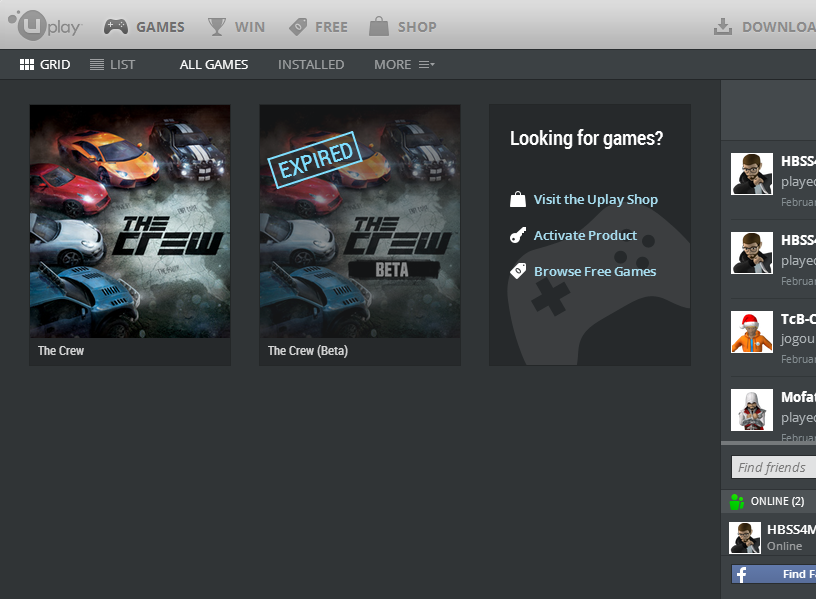816x599 pixels.
Task: Click the Mofat username in feed
Action: click(x=798, y=397)
